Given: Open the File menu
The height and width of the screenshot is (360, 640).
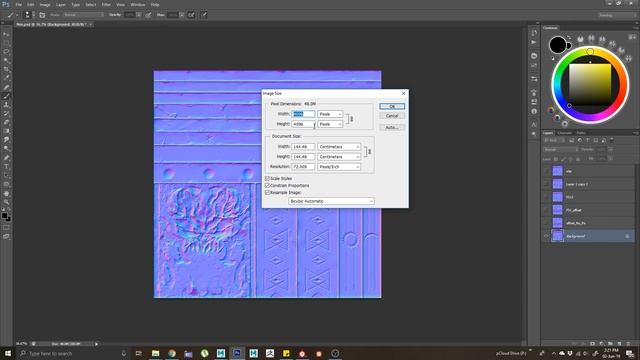Looking at the screenshot, I should pos(19,4).
